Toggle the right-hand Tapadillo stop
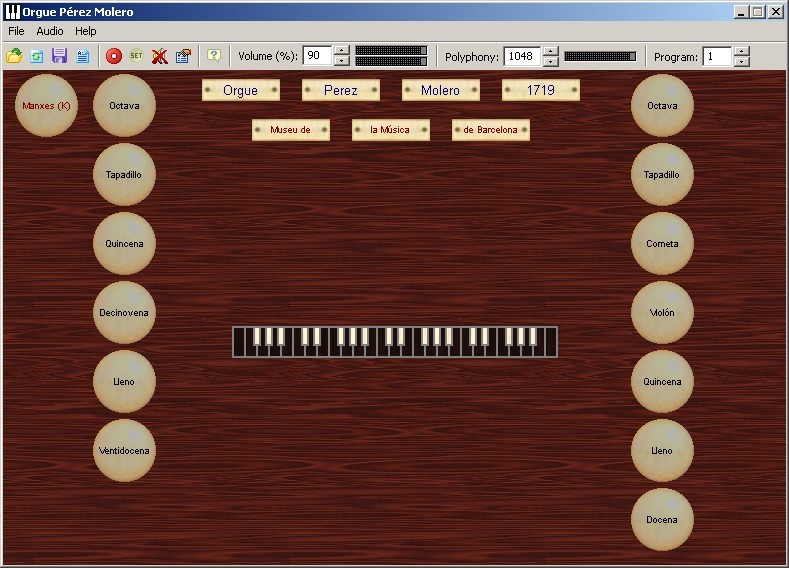The width and height of the screenshot is (789, 568). click(x=662, y=175)
